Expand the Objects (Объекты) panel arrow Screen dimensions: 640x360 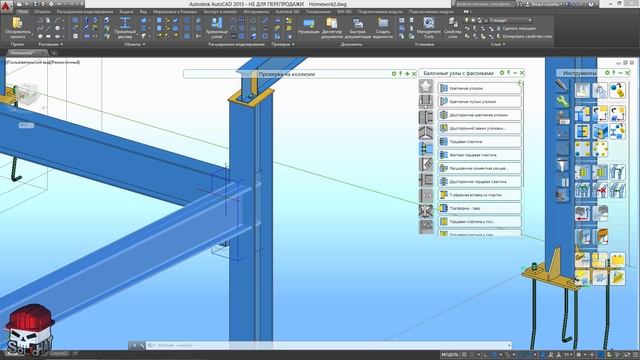[x=144, y=44]
